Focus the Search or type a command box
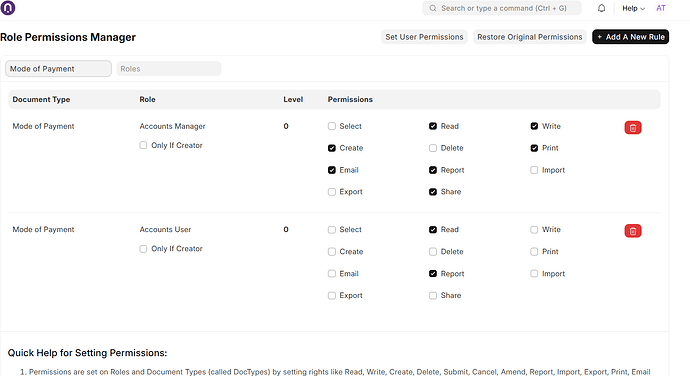 point(502,8)
